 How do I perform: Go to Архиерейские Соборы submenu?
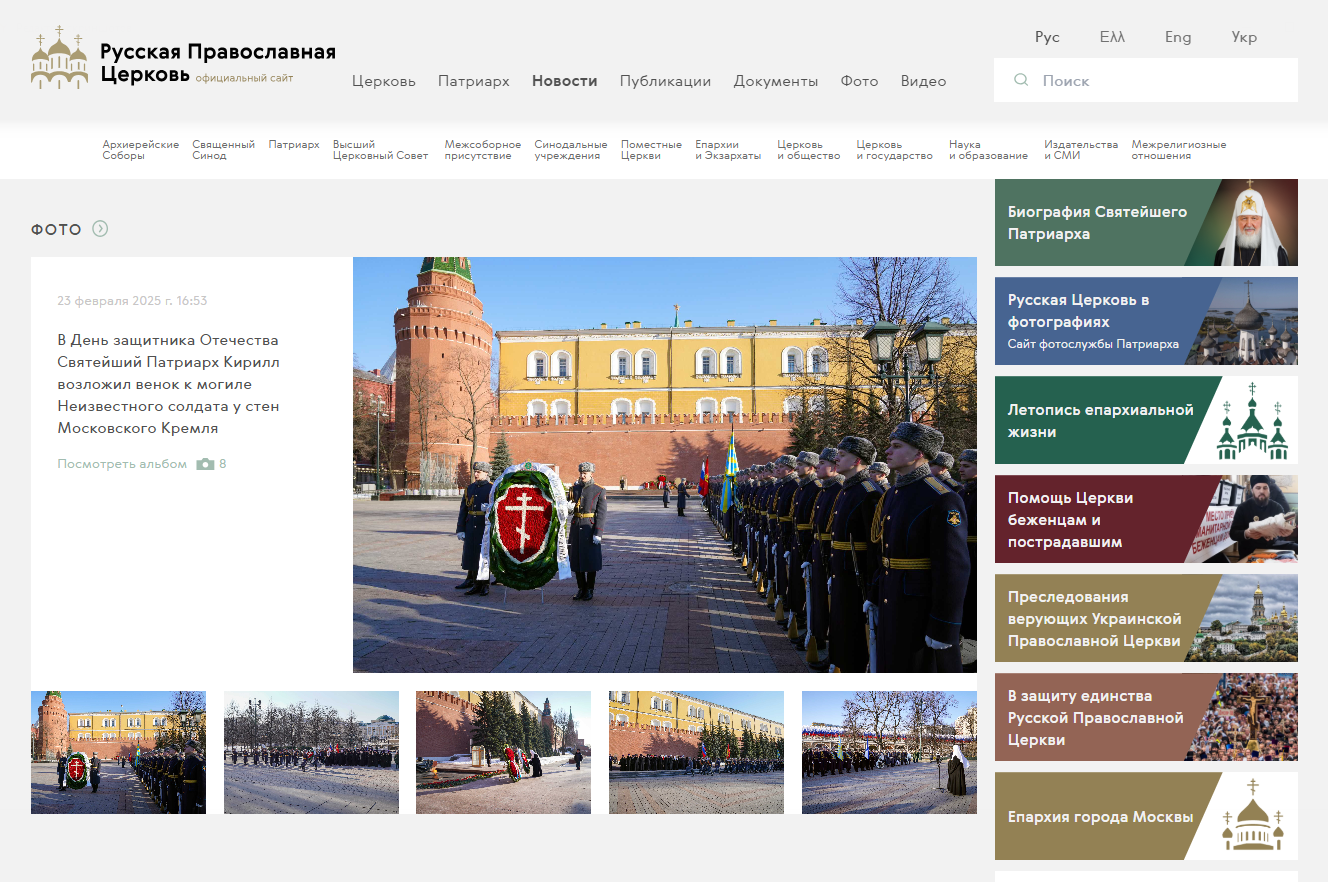[141, 150]
